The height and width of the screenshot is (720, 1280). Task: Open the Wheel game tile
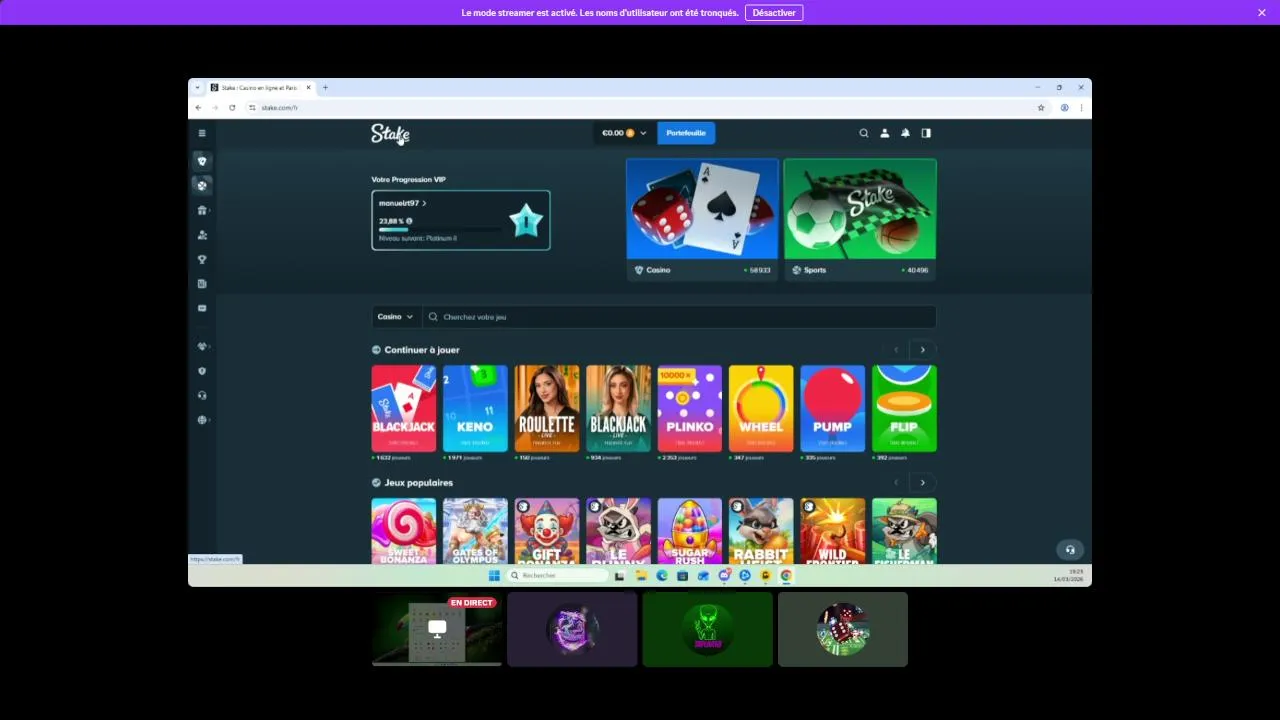pos(761,408)
